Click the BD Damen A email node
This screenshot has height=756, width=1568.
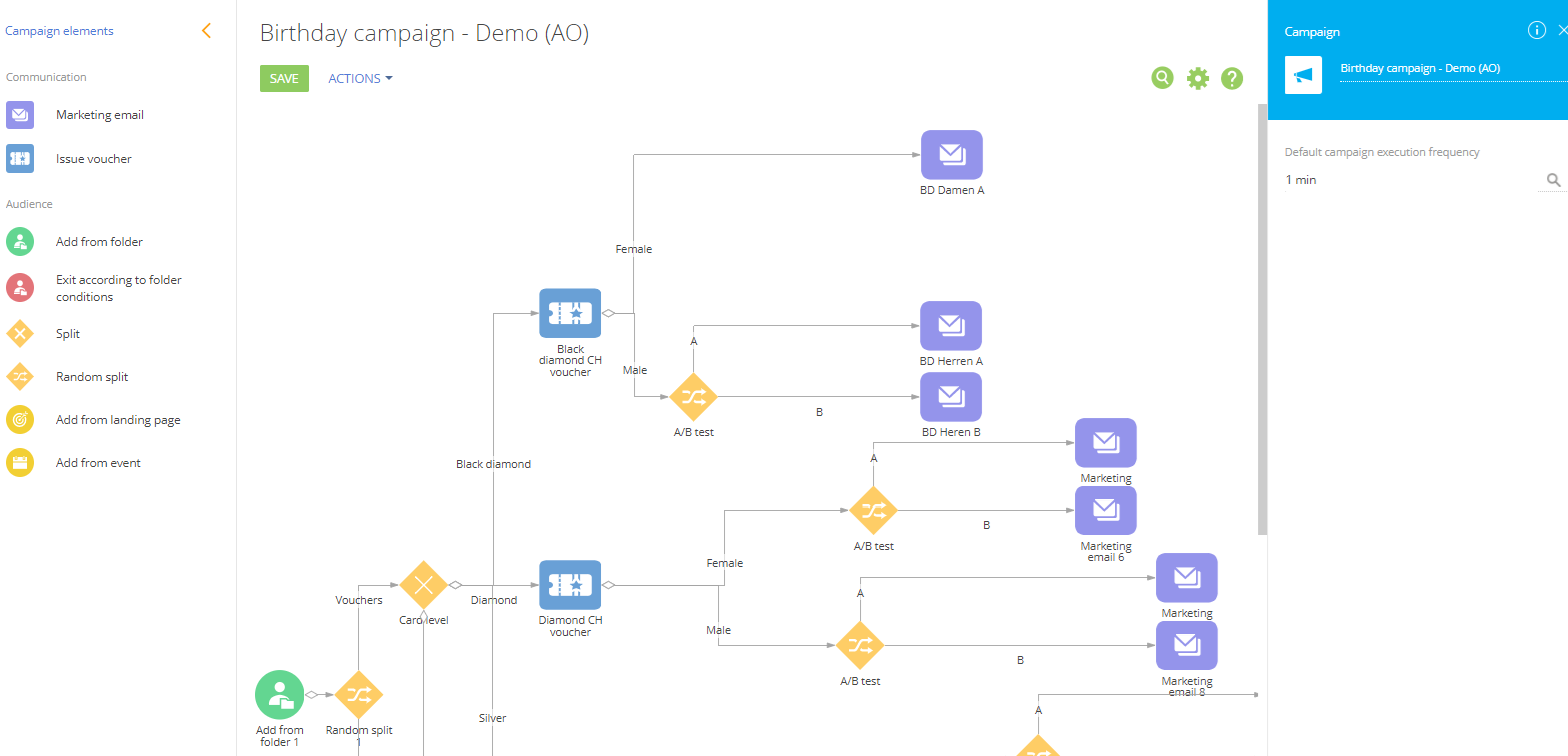(951, 155)
